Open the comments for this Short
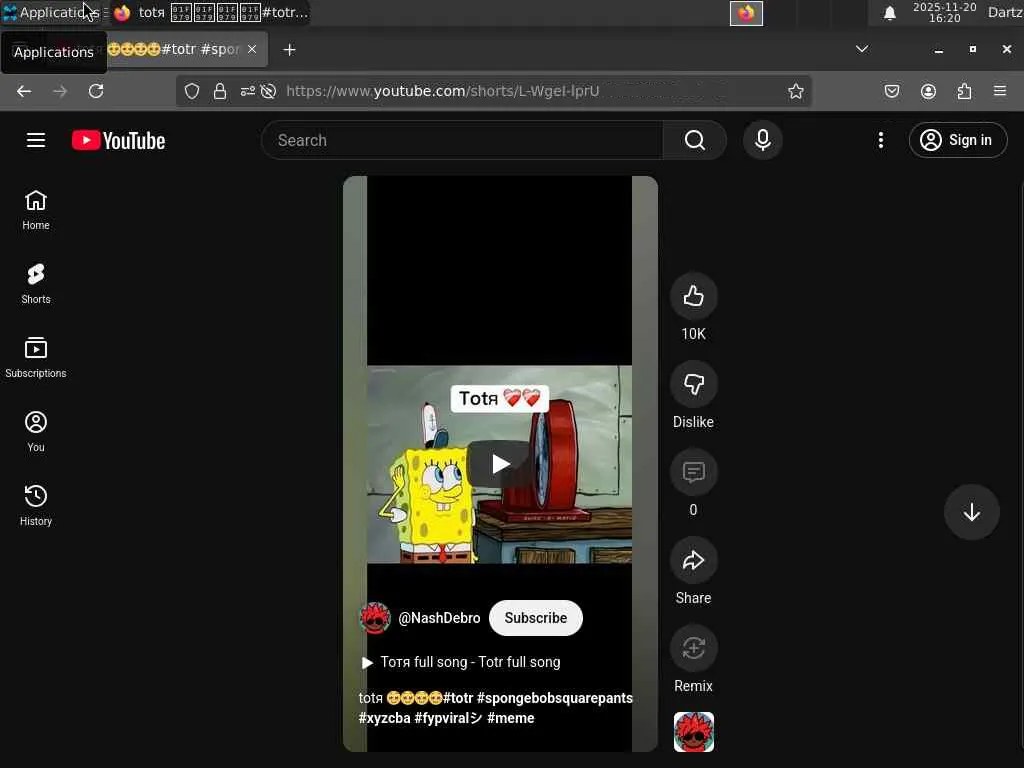The image size is (1024, 768). pyautogui.click(x=694, y=472)
